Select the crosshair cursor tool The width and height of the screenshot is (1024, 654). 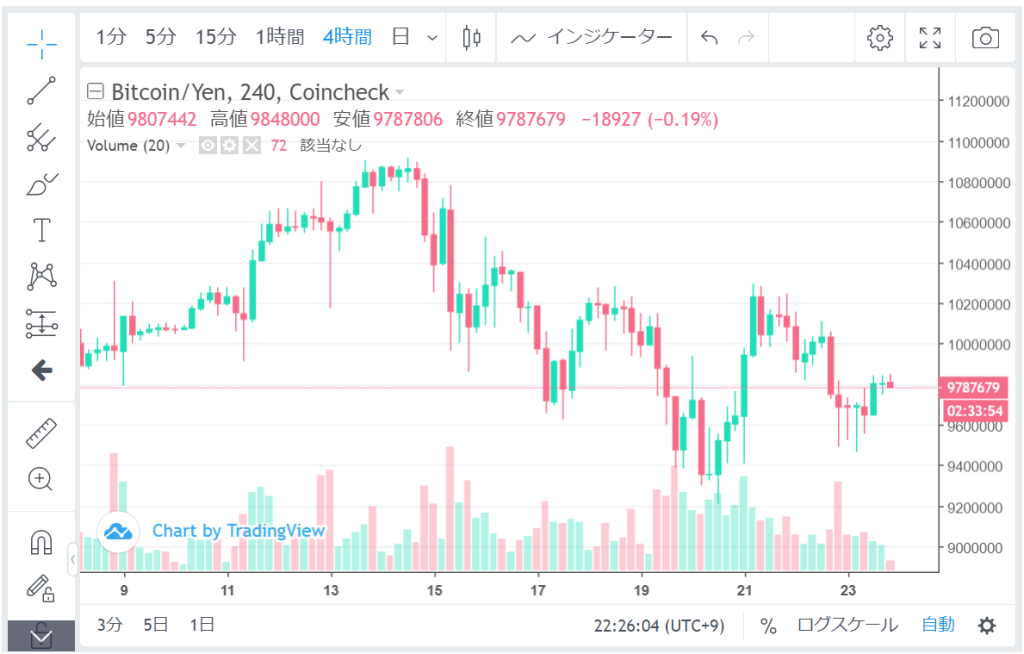click(41, 39)
